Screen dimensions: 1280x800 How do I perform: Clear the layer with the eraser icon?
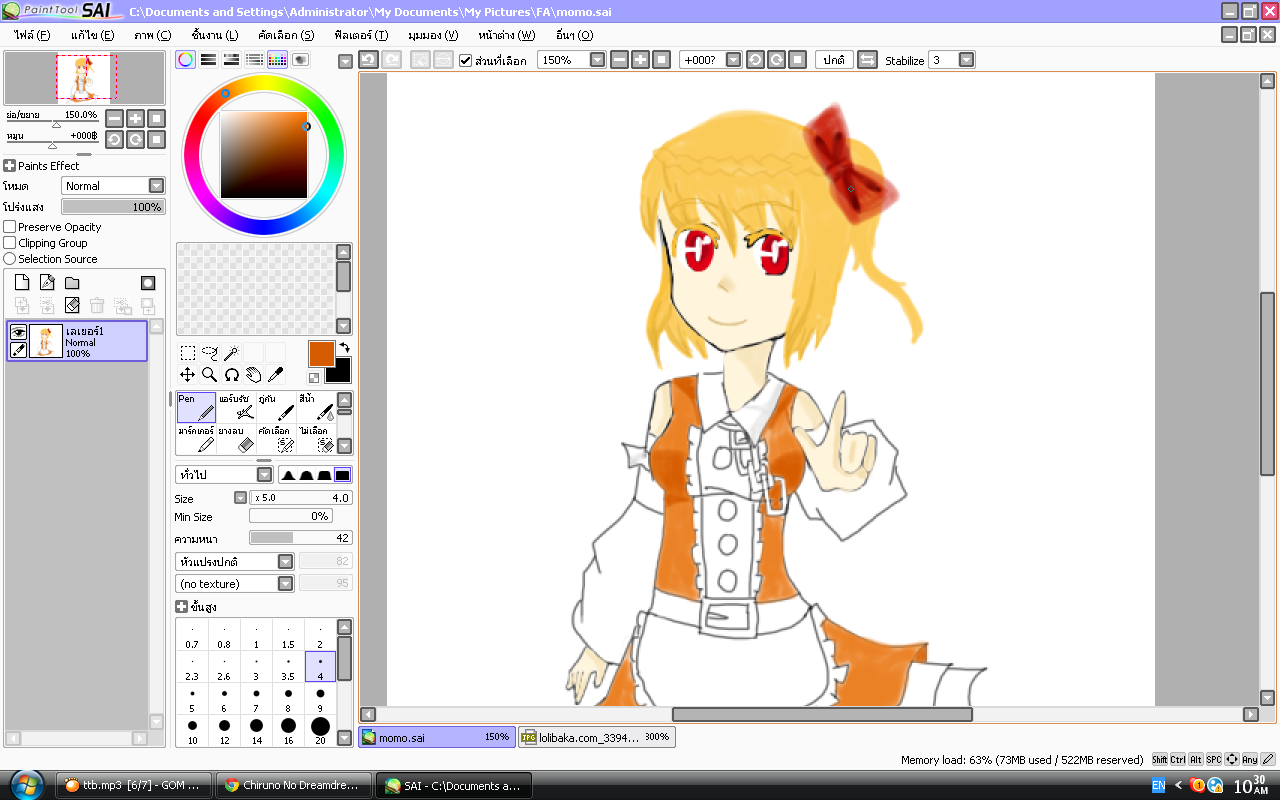pyautogui.click(x=72, y=305)
